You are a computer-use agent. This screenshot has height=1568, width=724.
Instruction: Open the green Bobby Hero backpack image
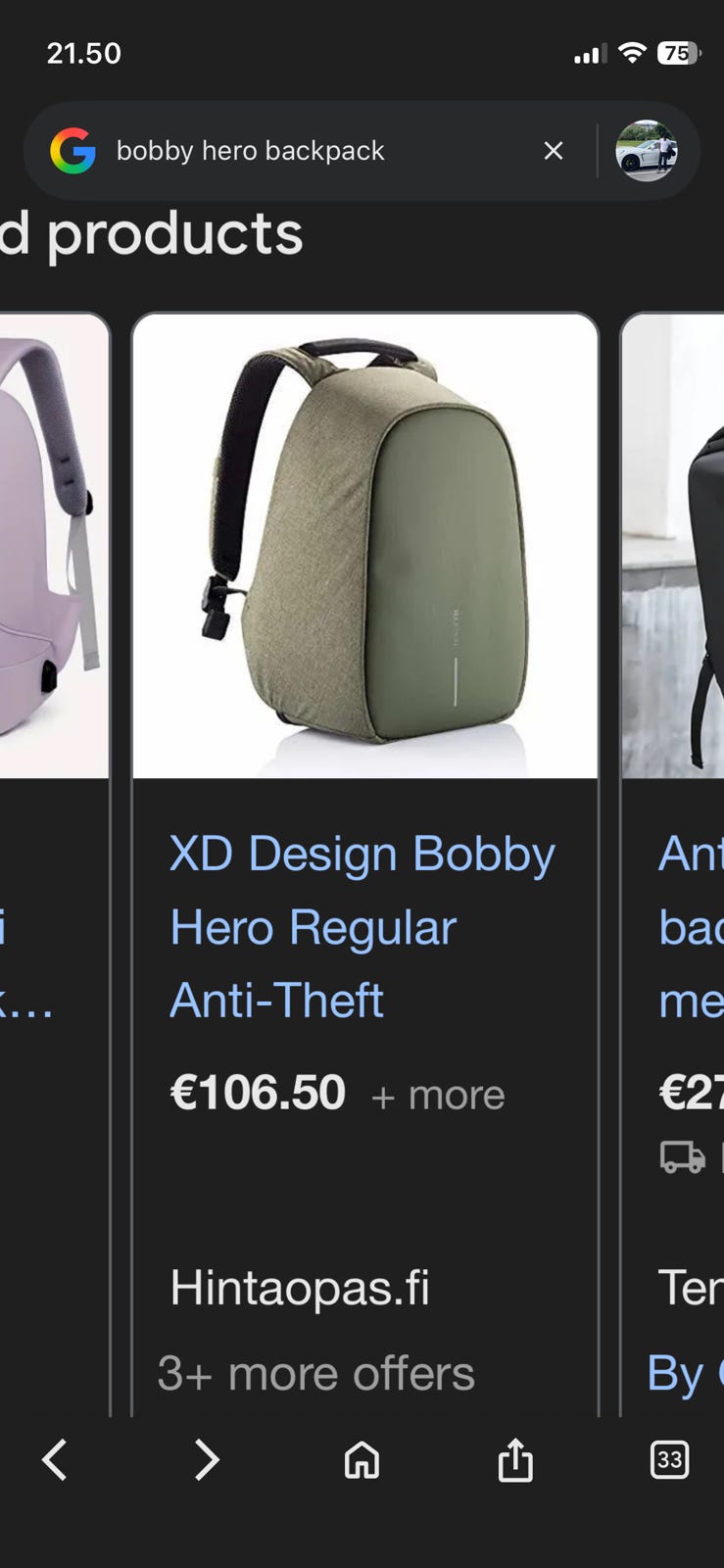pyautogui.click(x=365, y=546)
